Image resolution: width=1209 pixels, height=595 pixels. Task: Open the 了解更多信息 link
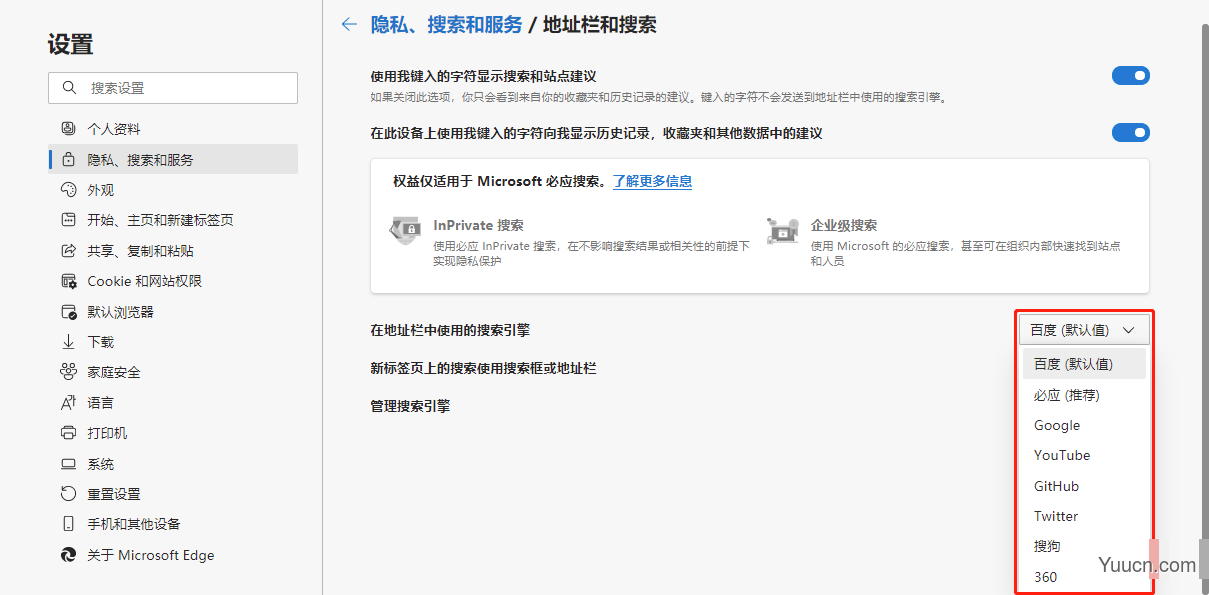coord(652,181)
